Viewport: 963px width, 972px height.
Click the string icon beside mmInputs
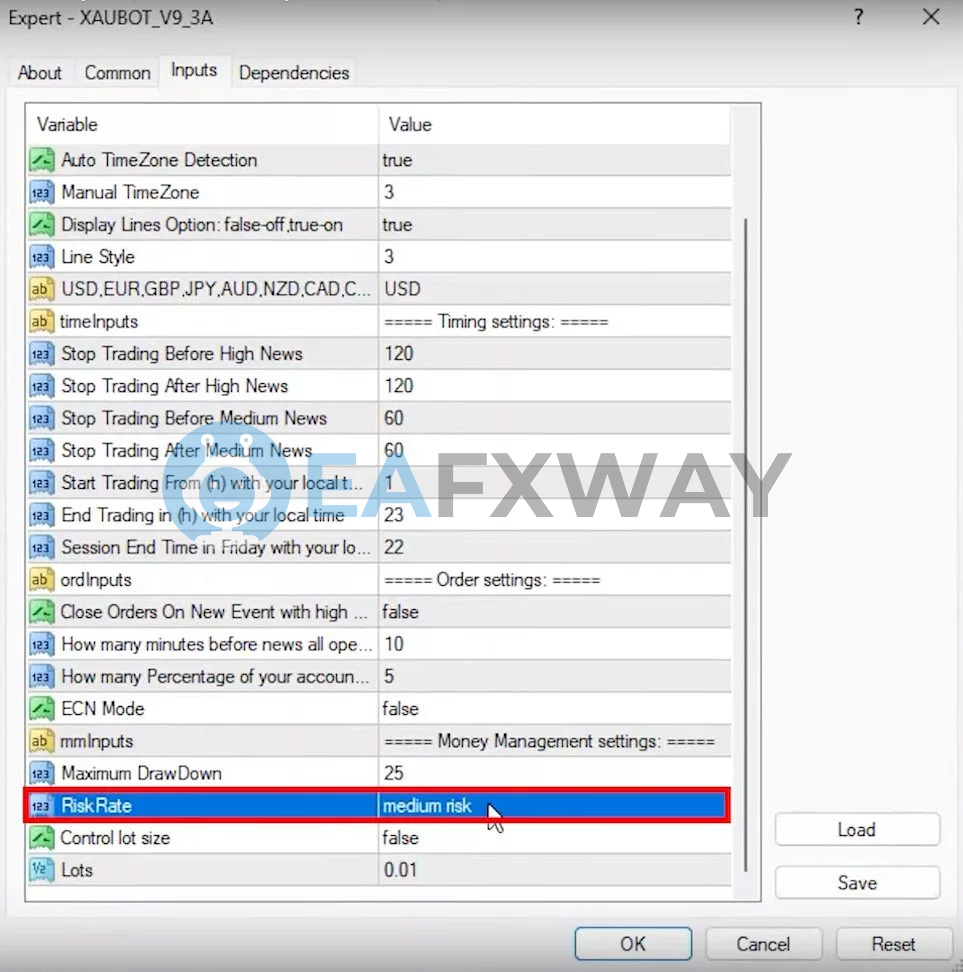42,741
